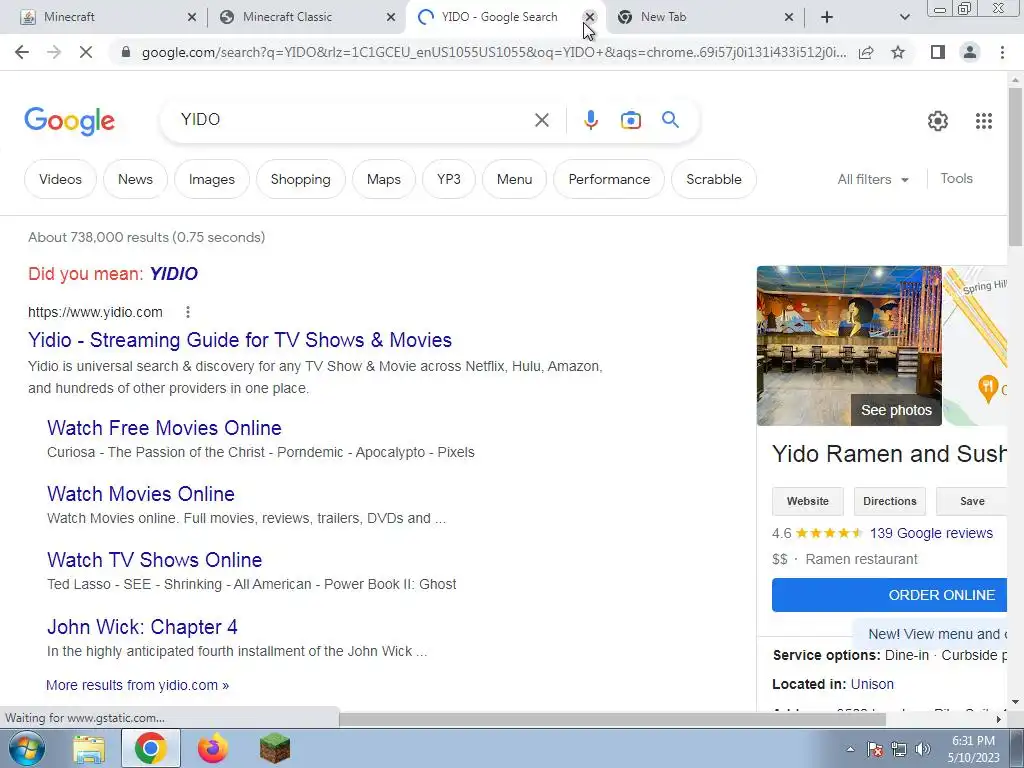Select the Menu filter chip
The image size is (1024, 768).
[x=514, y=179]
